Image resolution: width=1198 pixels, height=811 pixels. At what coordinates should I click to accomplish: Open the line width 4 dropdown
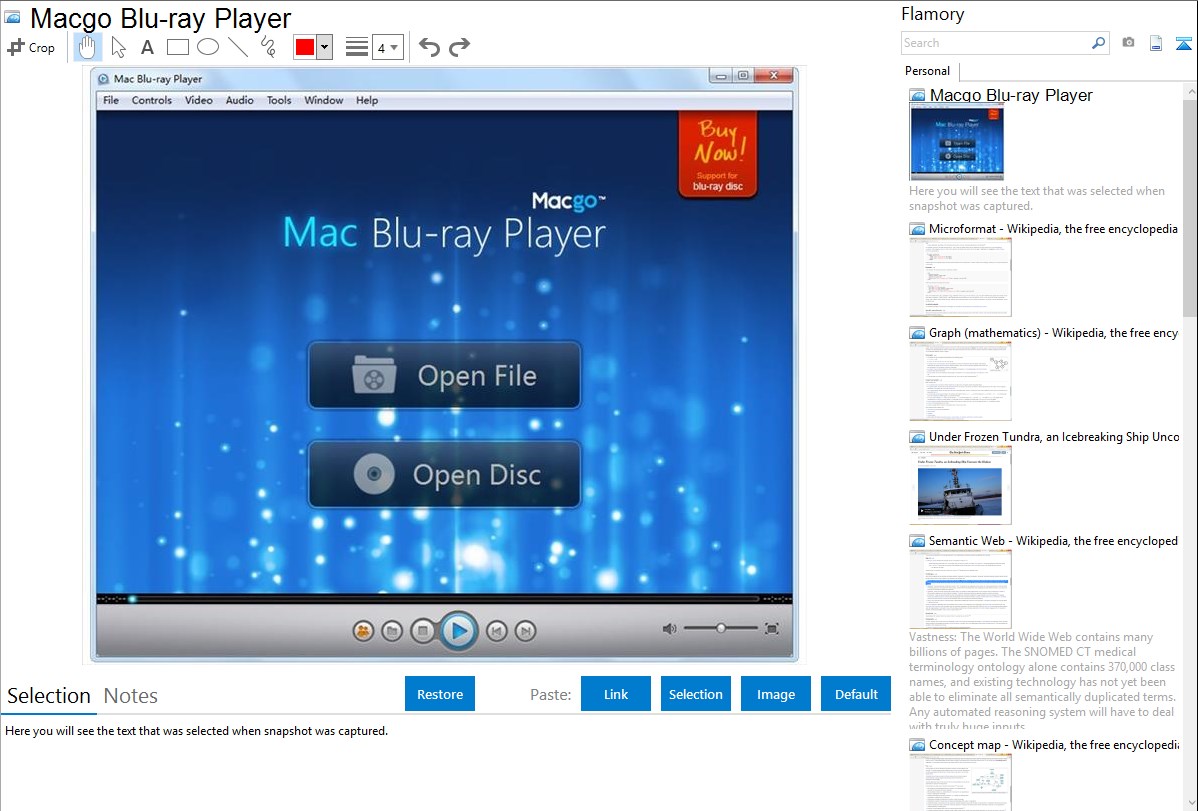(x=387, y=47)
